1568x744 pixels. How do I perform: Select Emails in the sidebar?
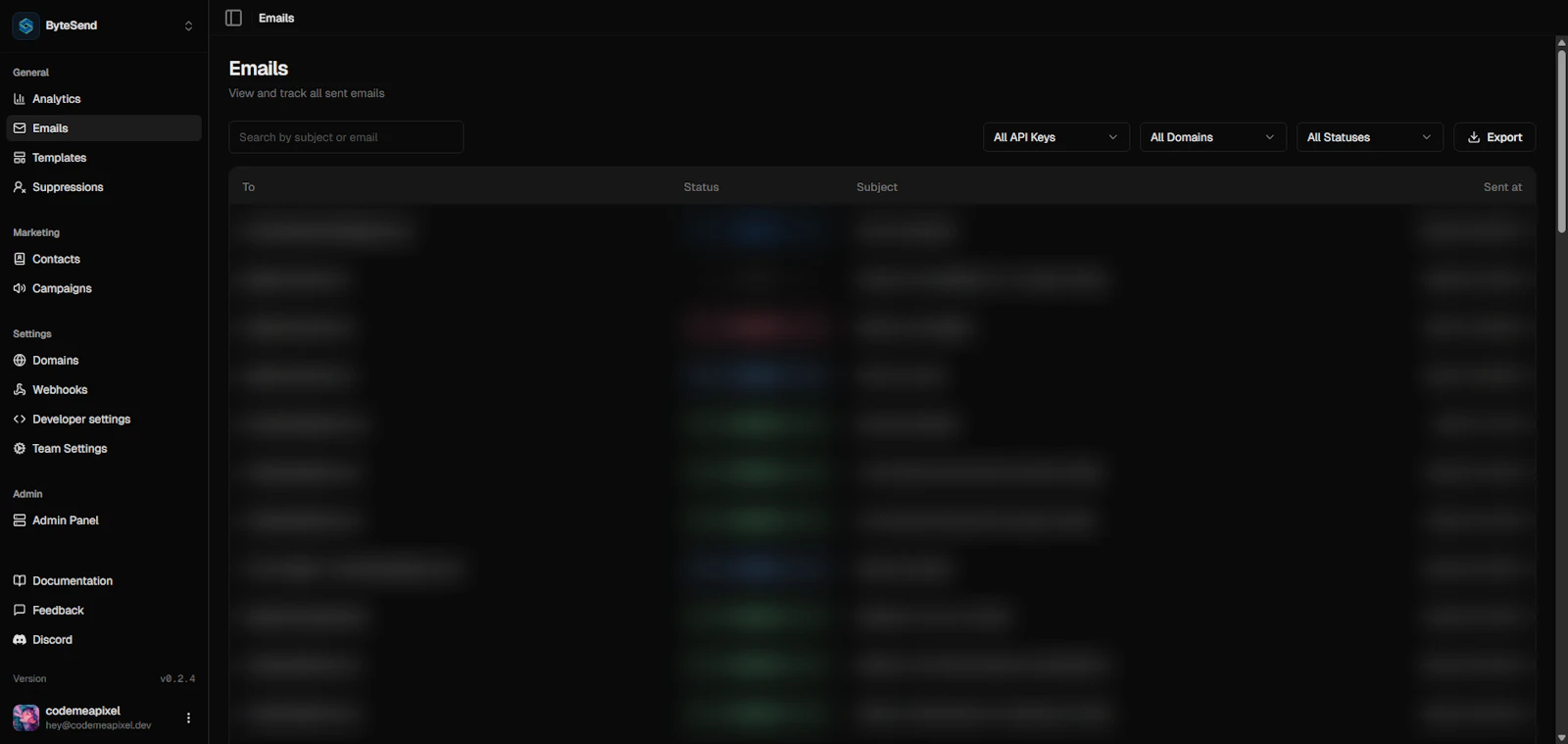(104, 128)
